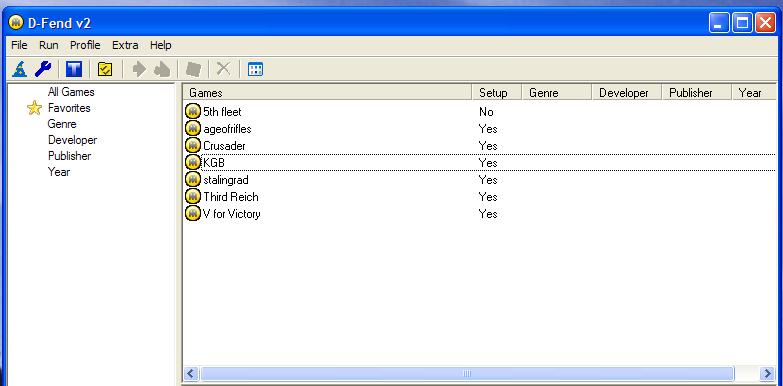Click the first grayed run arrow icon

pos(139,69)
